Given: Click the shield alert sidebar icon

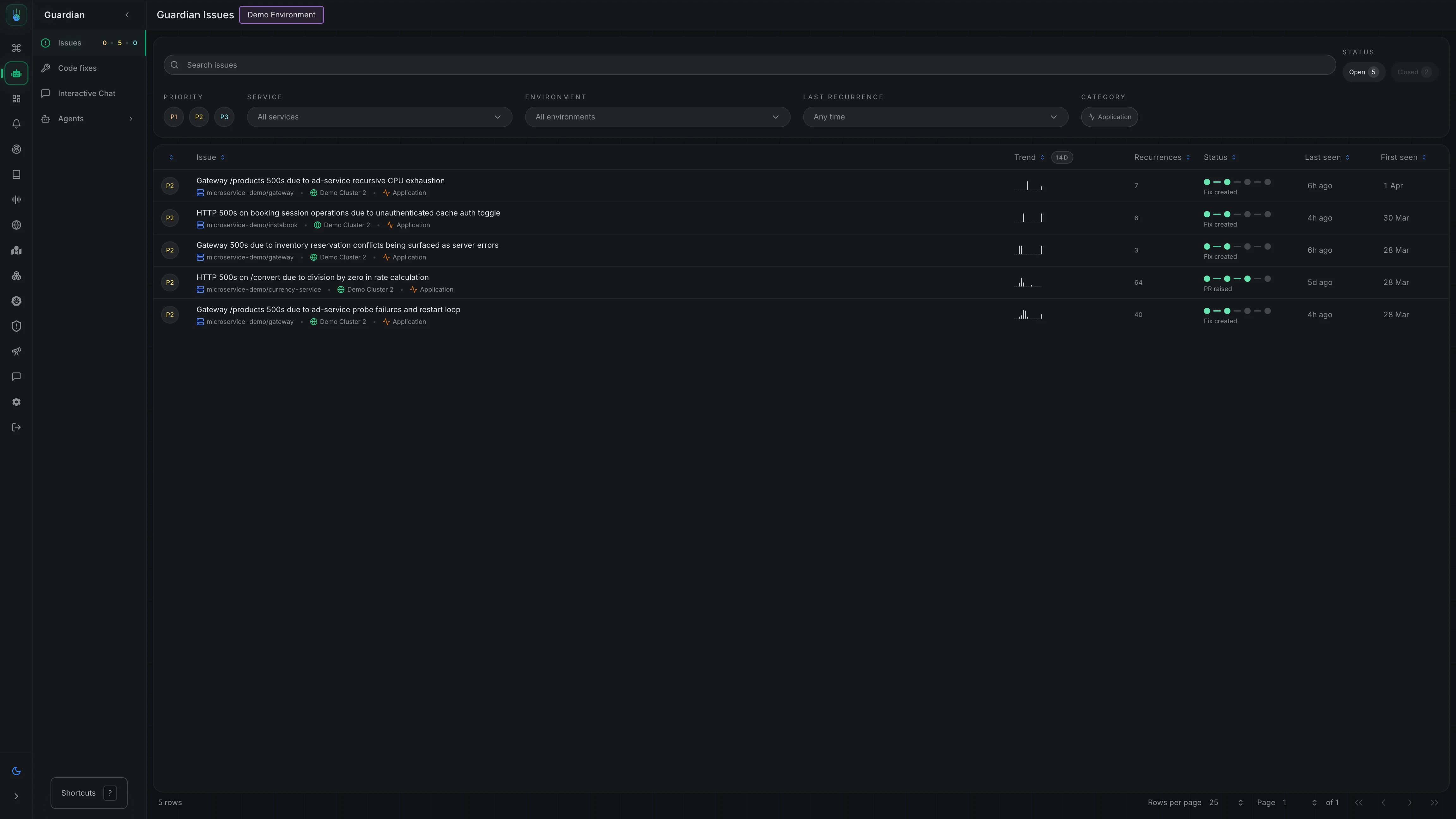Looking at the screenshot, I should [16, 326].
